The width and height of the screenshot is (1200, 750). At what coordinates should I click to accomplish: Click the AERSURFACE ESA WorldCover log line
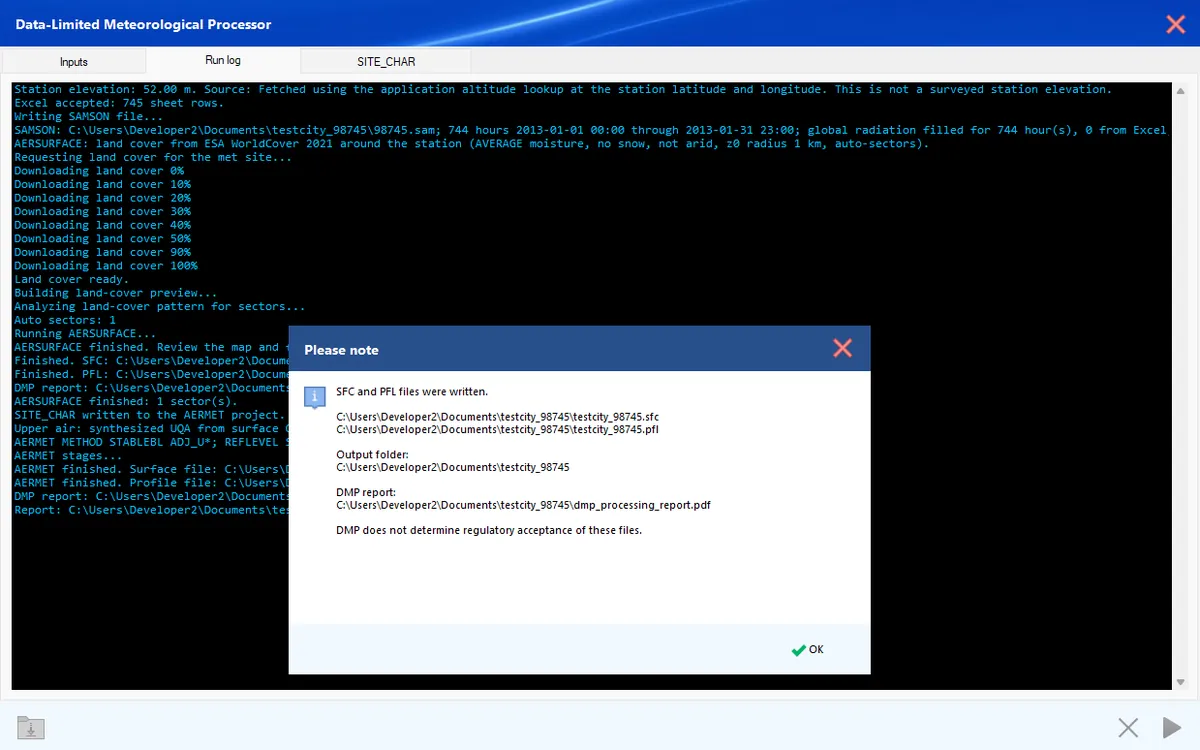pos(471,144)
